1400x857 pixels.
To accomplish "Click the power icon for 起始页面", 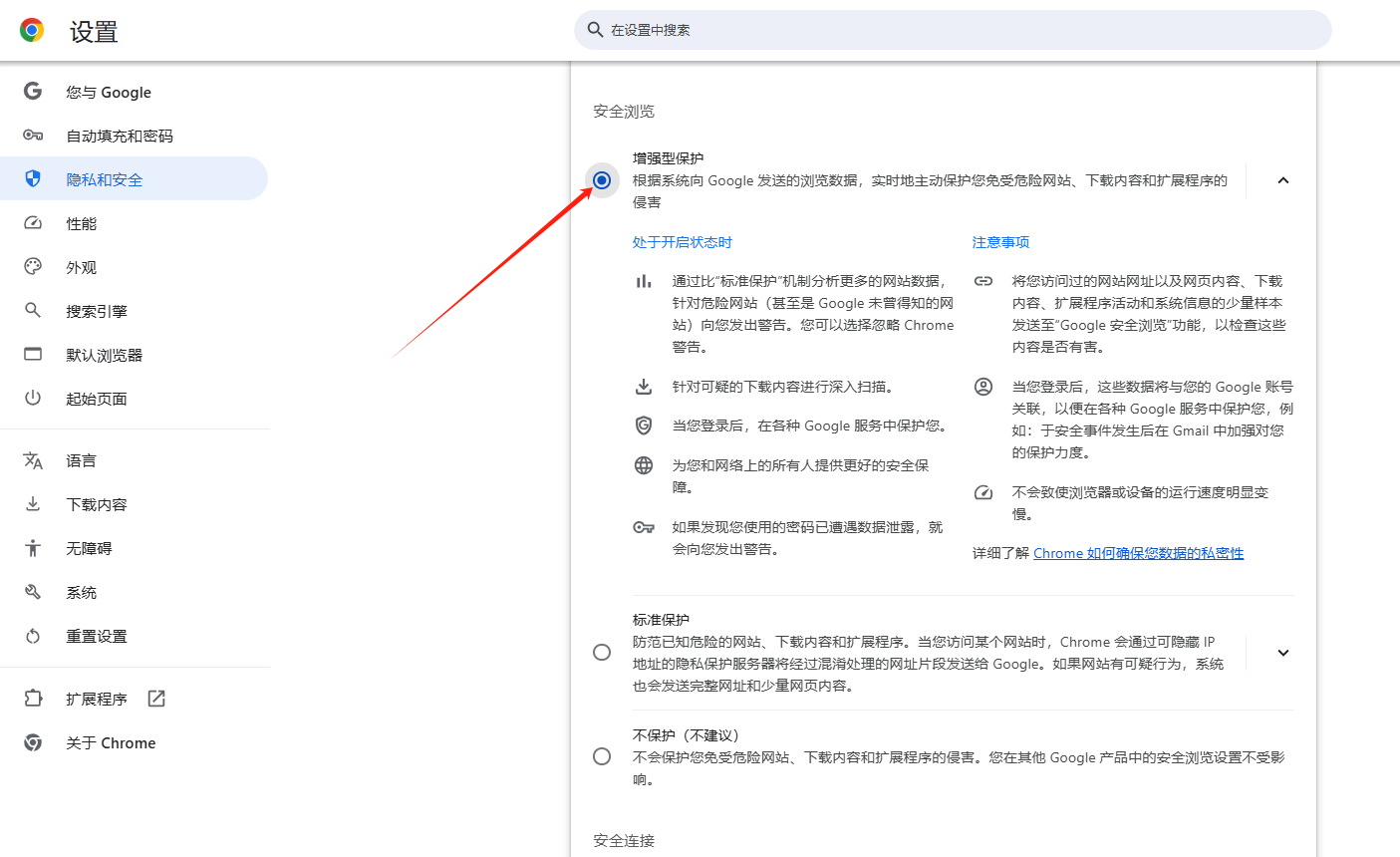I will tap(33, 399).
